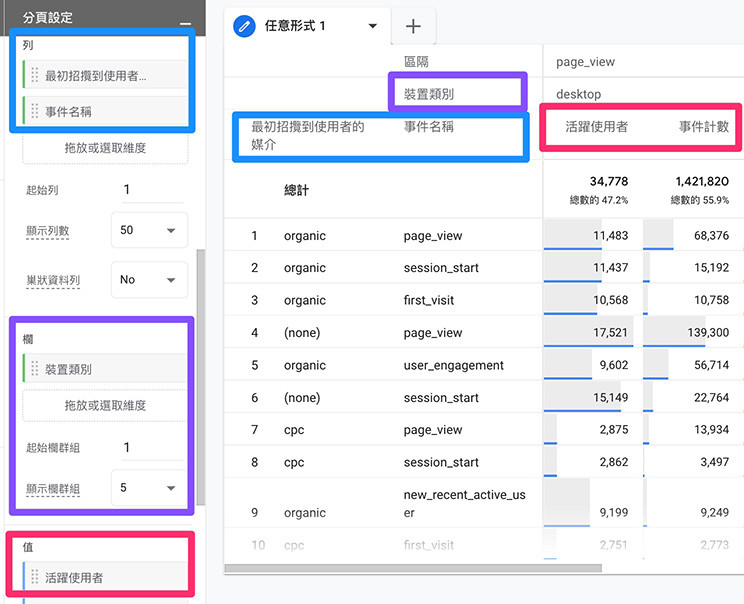Click first_visit in row 3

click(x=428, y=300)
